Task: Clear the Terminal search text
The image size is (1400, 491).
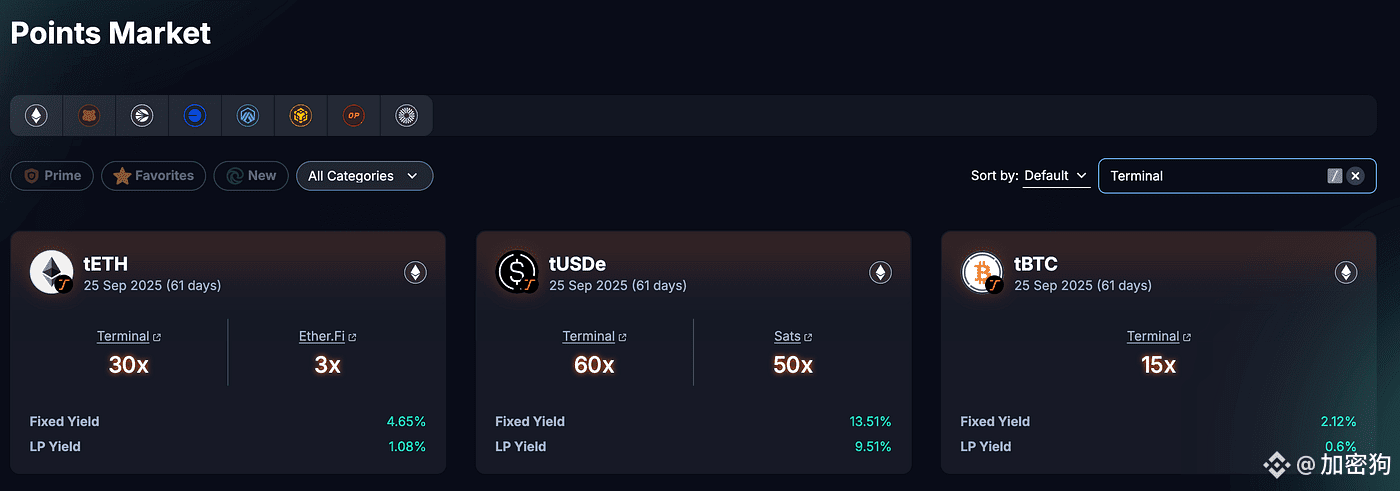Action: click(1355, 176)
